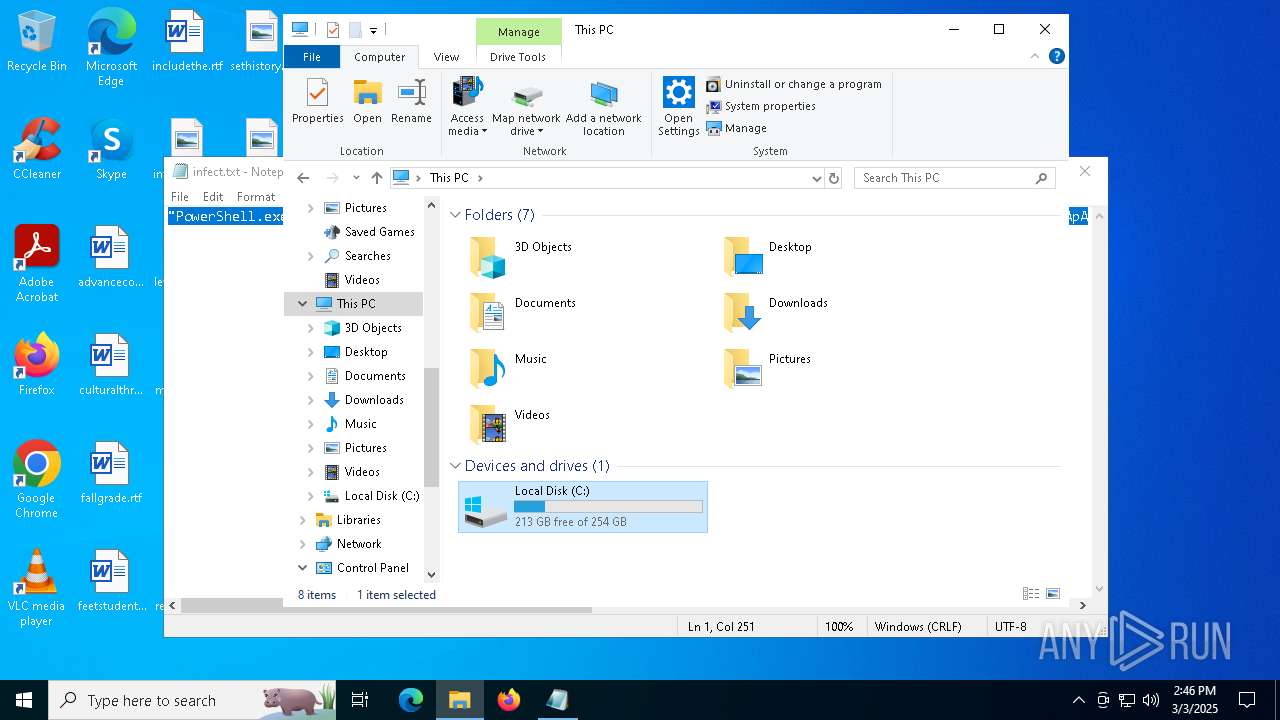Open the Drive Tools tab
The width and height of the screenshot is (1280, 720).
point(518,57)
